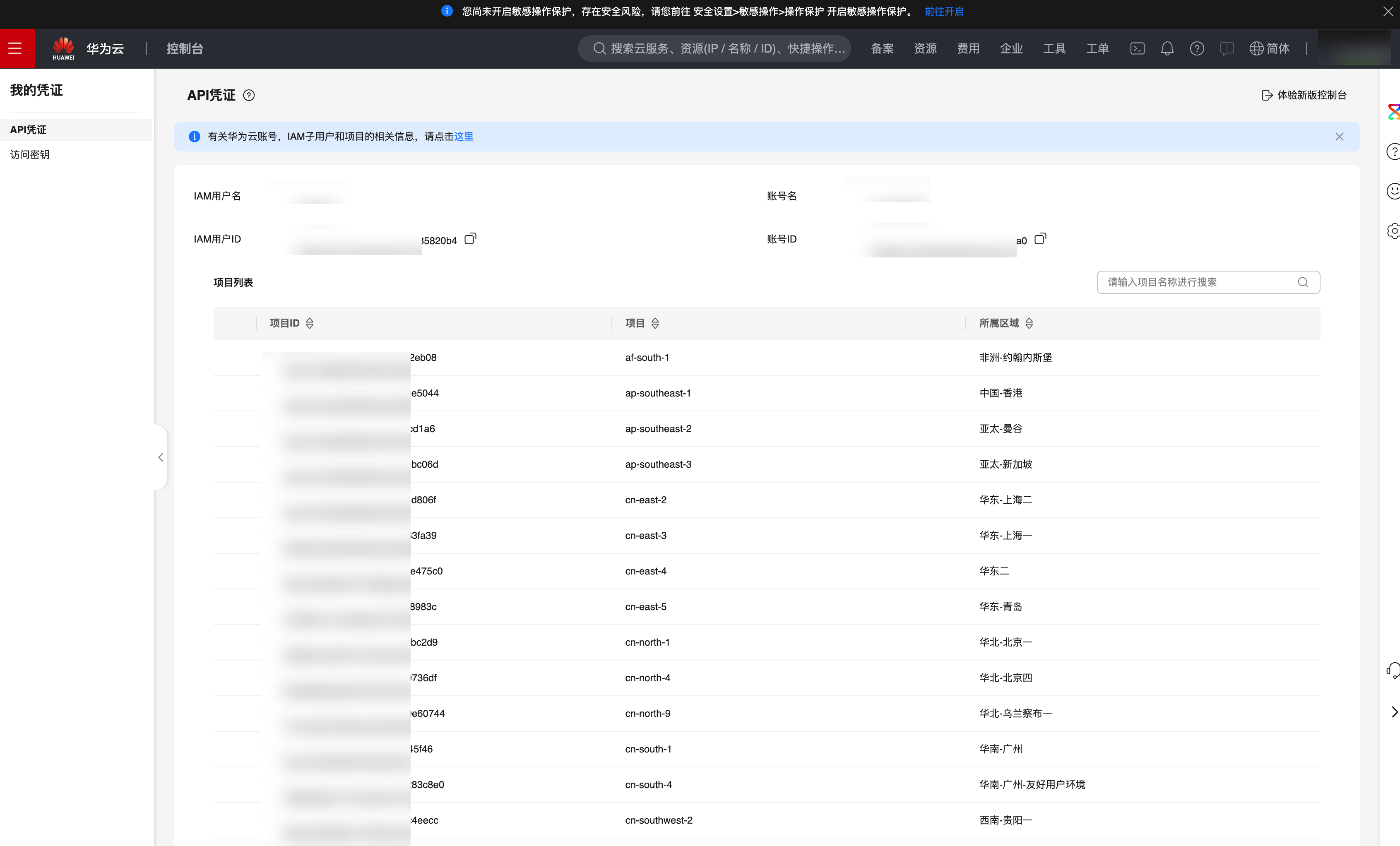Open the 费用 menu in top bar
1400x846 pixels.
click(968, 48)
